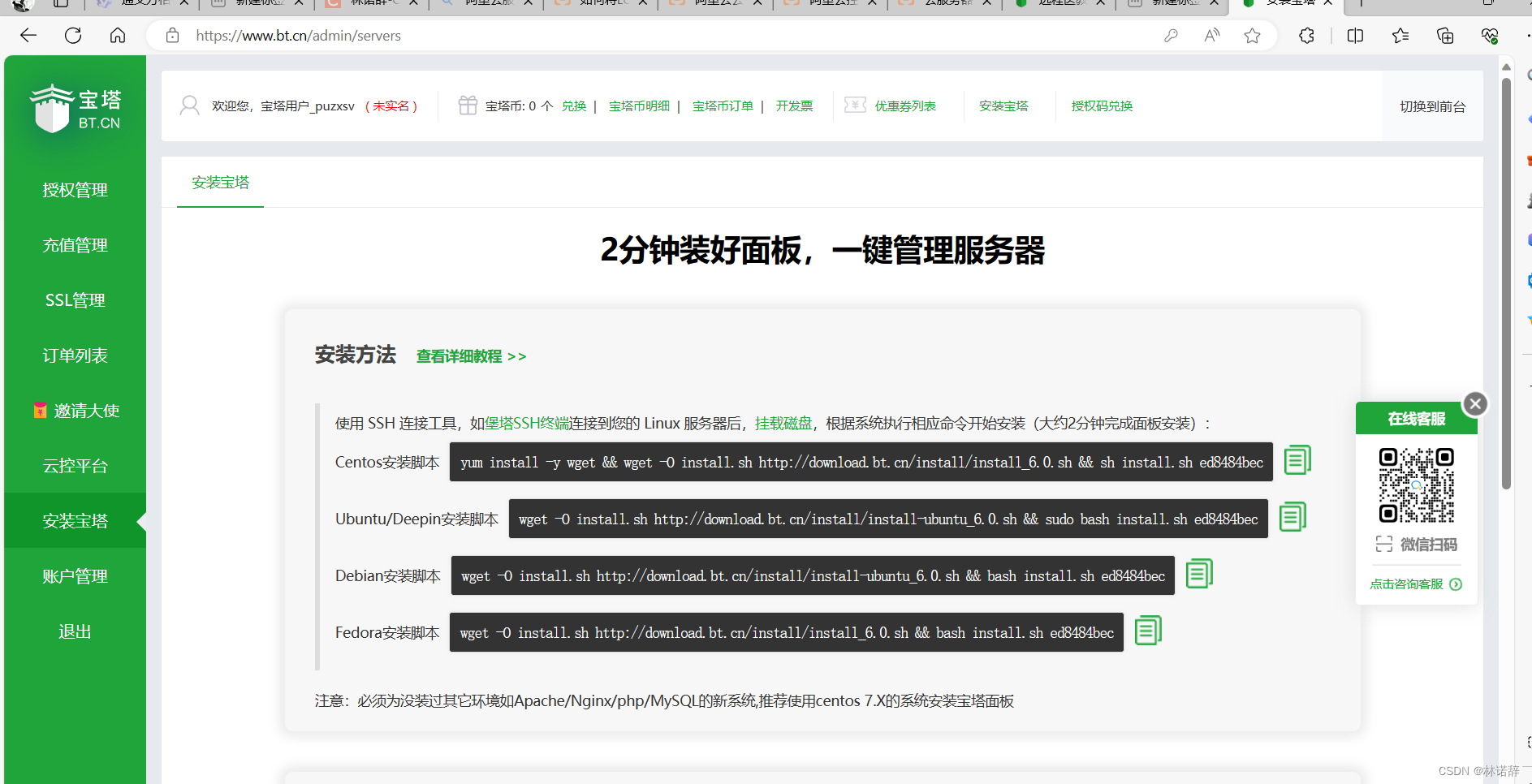Click 切换到前台 button
This screenshot has height=784, width=1532.
pyautogui.click(x=1432, y=106)
